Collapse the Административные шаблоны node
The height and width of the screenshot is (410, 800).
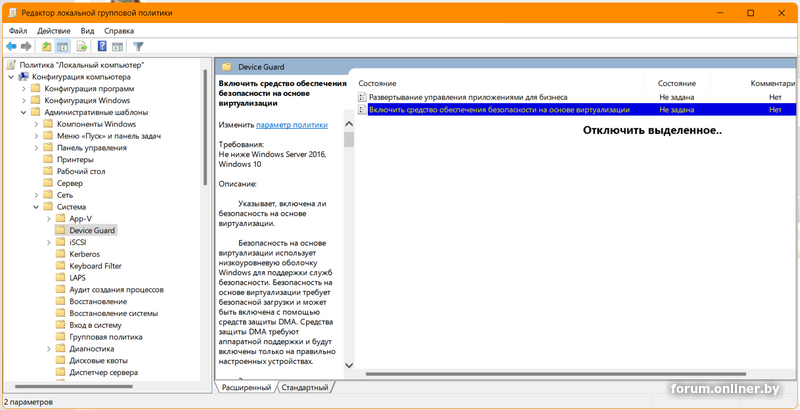(23, 112)
